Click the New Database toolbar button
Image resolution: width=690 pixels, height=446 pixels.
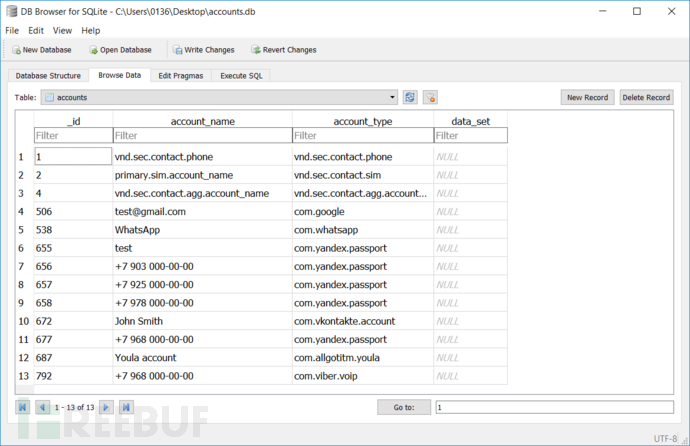42,50
